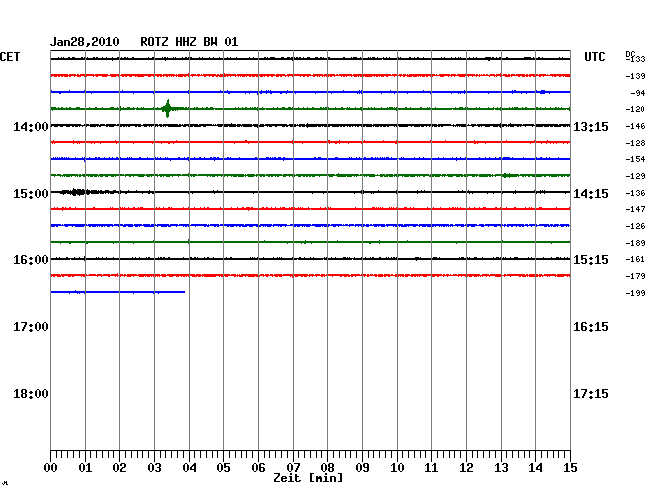
Task: Click the DC offset value -146
Action: tap(635, 126)
